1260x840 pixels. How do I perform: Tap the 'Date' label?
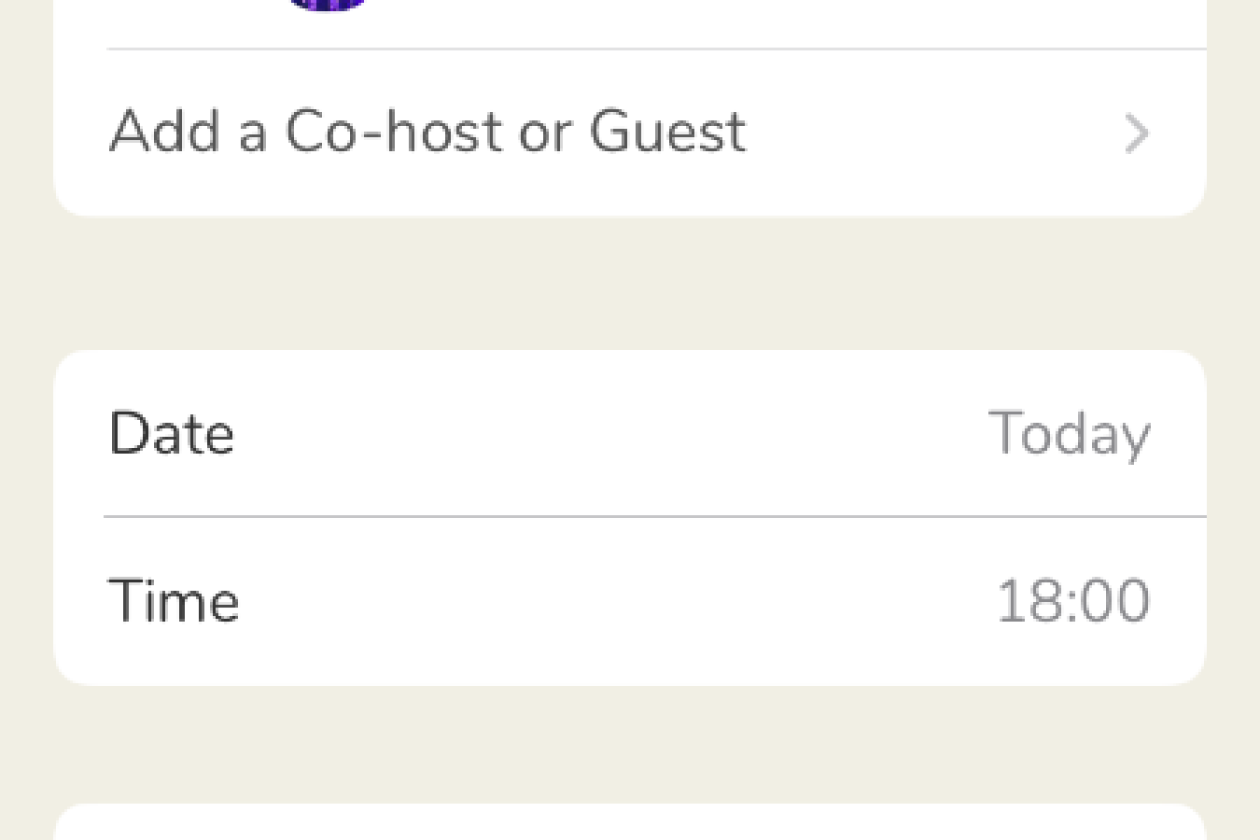[171, 433]
